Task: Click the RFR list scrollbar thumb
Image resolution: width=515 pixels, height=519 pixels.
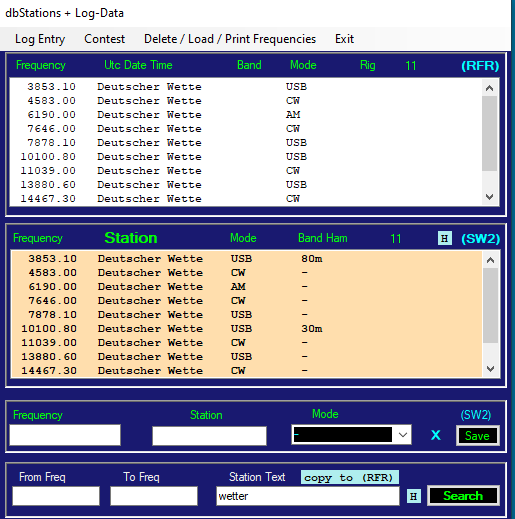Action: click(x=489, y=133)
